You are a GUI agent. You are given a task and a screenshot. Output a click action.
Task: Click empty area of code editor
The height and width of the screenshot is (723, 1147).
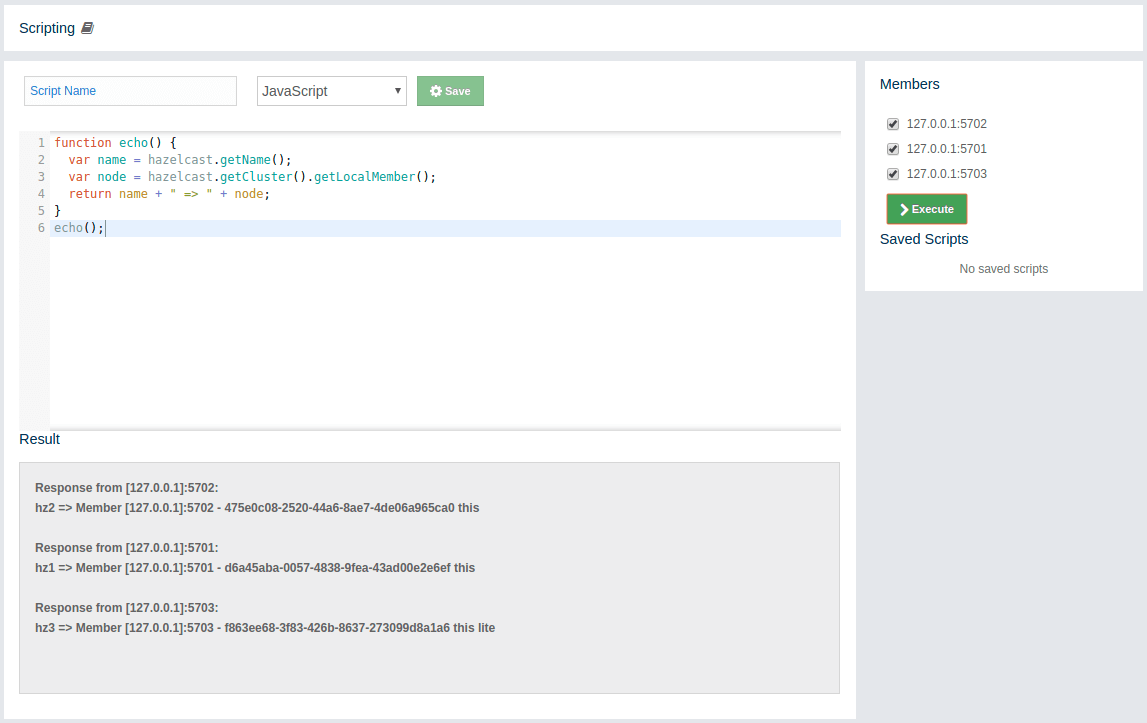coord(440,330)
